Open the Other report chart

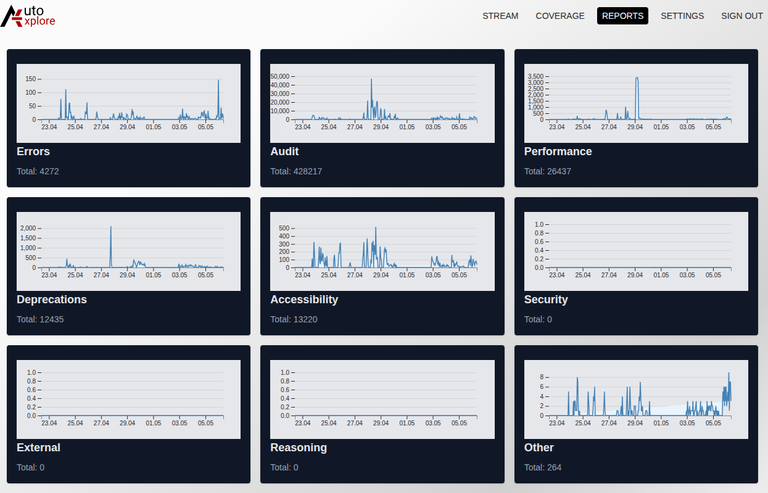coord(636,398)
